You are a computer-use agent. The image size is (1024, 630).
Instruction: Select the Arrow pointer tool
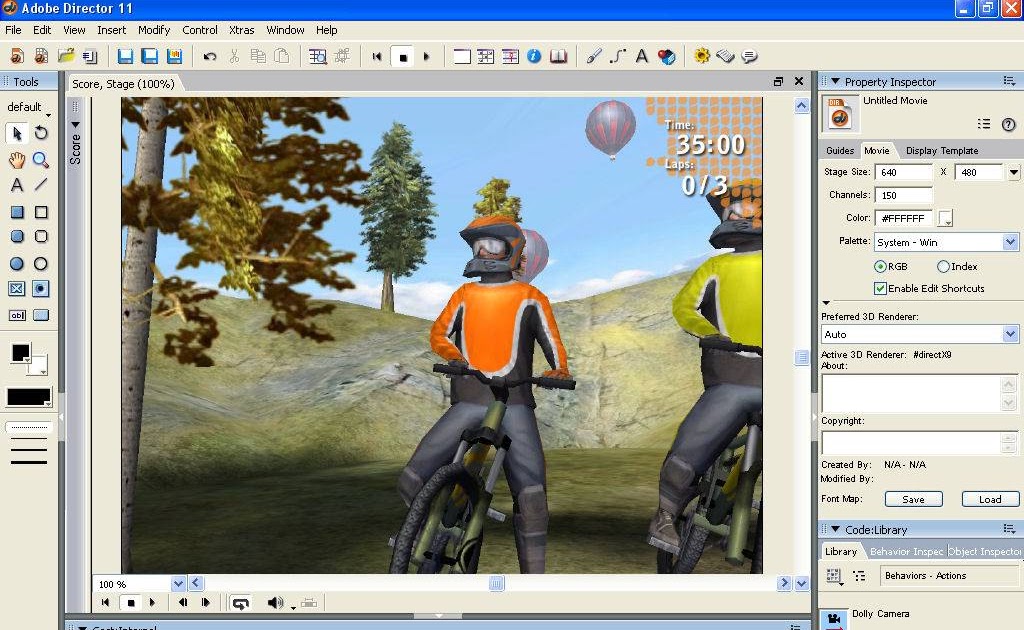tap(17, 133)
